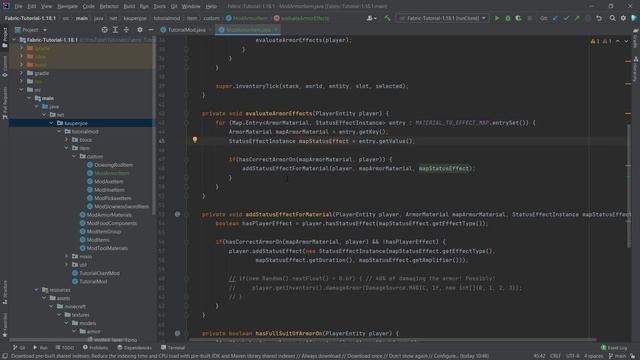Viewport: 640px width, 360px height.
Task: Open the Navigate menu
Action: click(67, 6)
